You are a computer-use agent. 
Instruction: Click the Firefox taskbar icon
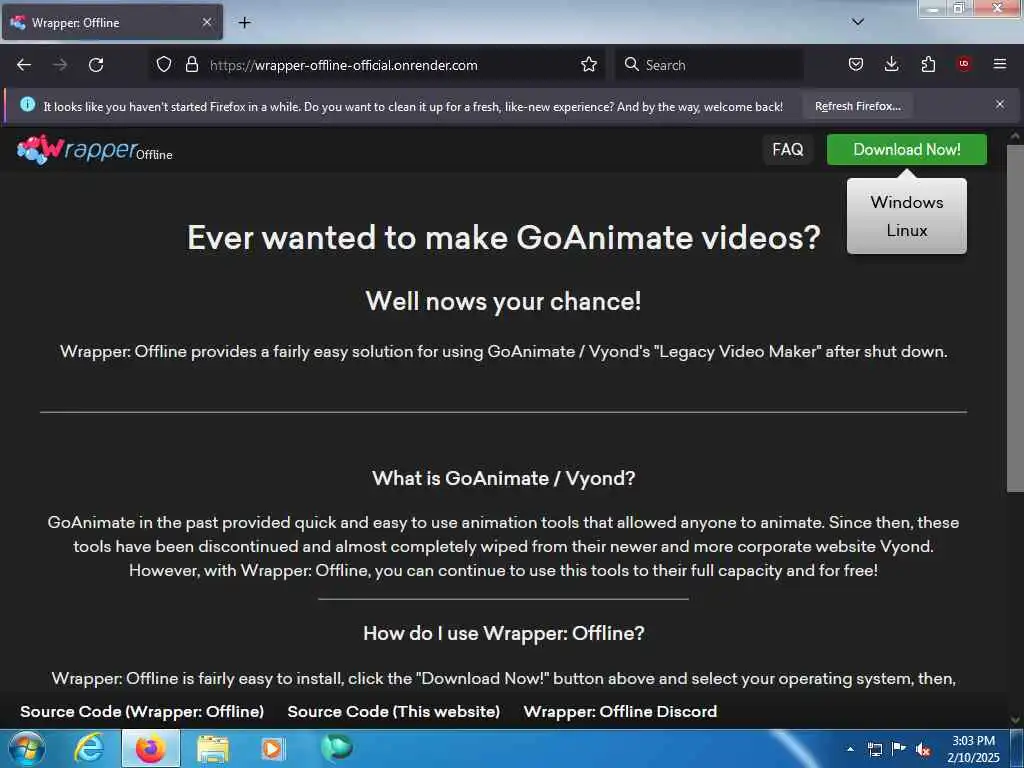[150, 748]
